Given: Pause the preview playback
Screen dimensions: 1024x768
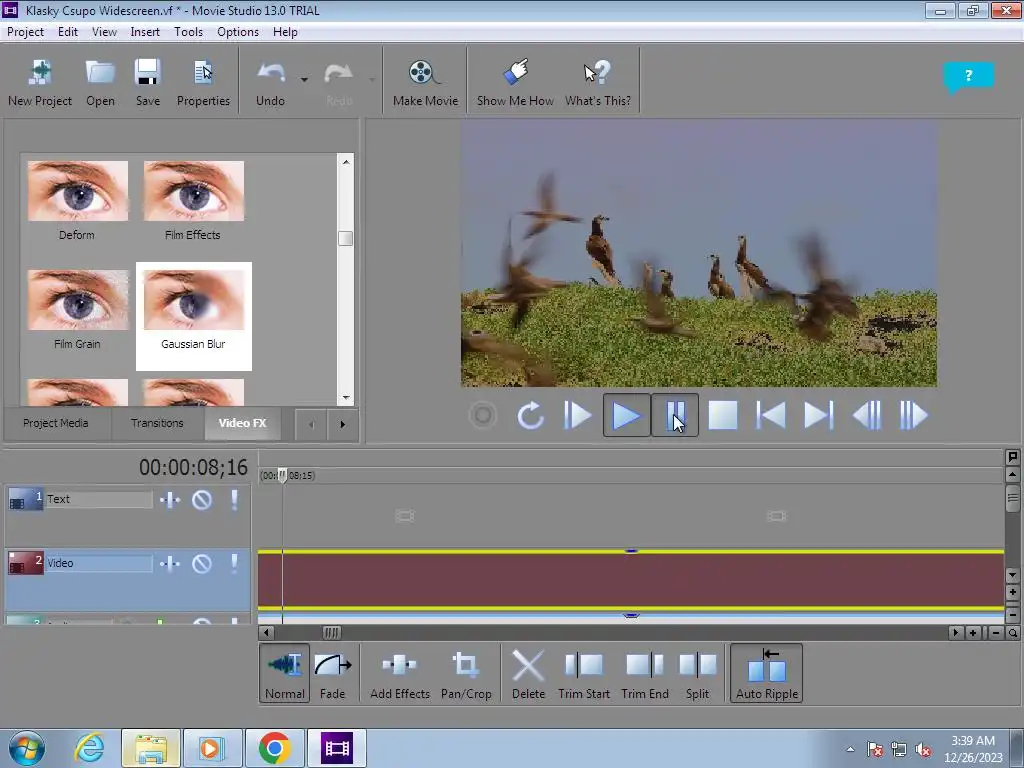Looking at the screenshot, I should pyautogui.click(x=675, y=415).
